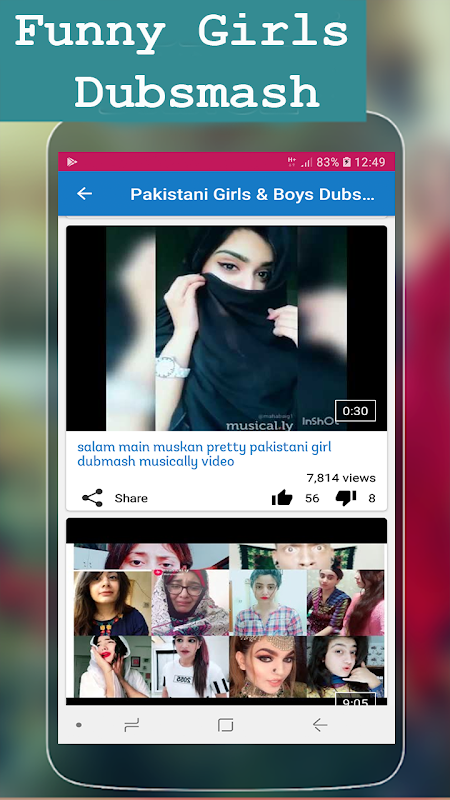Viewport: 450px width, 800px height.
Task: Tap the signal strength icon in the status bar
Action: click(x=306, y=162)
